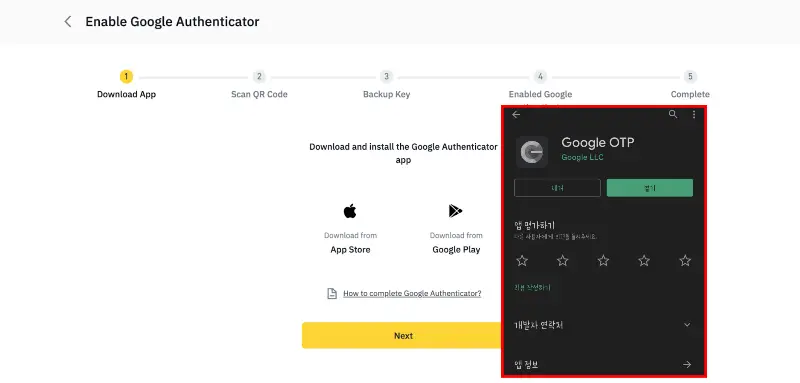The image size is (800, 383).
Task: Expand the 개발자 연락처 section chevron
Action: pyautogui.click(x=687, y=325)
